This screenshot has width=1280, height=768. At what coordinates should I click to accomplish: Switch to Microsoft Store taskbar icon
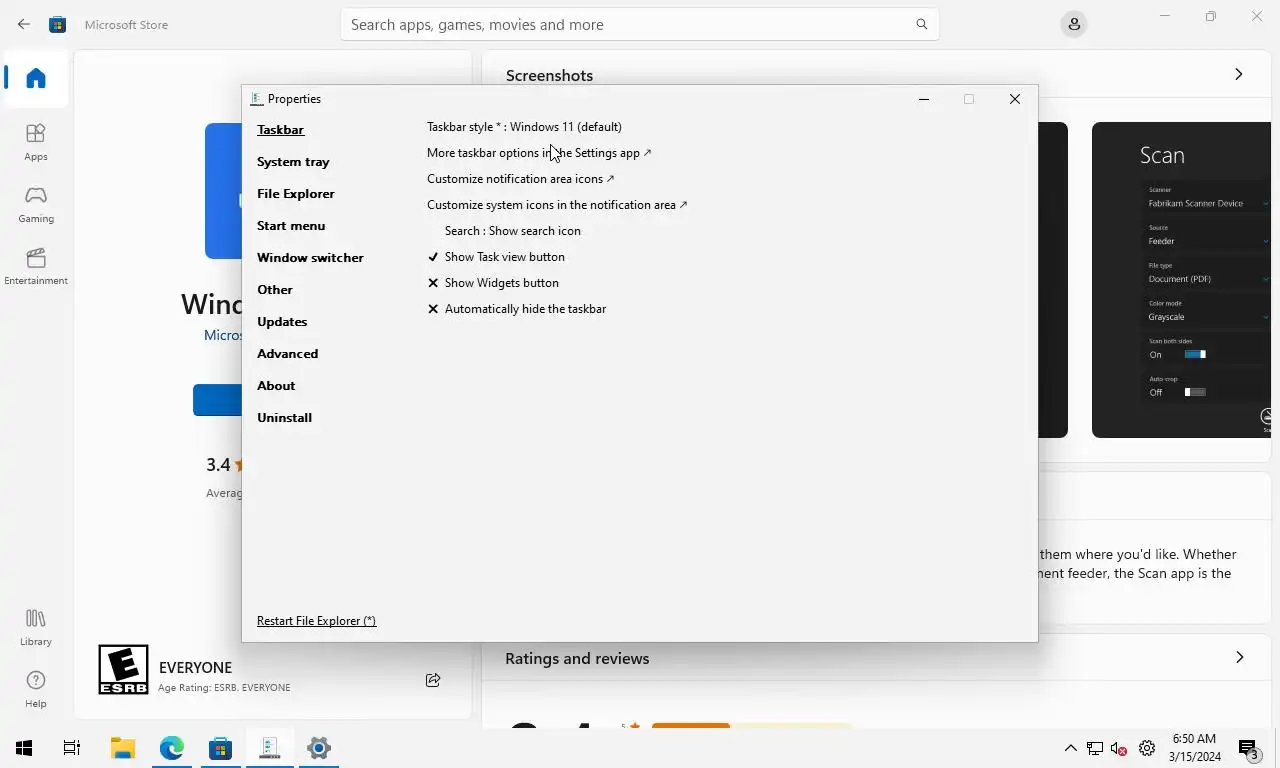221,748
